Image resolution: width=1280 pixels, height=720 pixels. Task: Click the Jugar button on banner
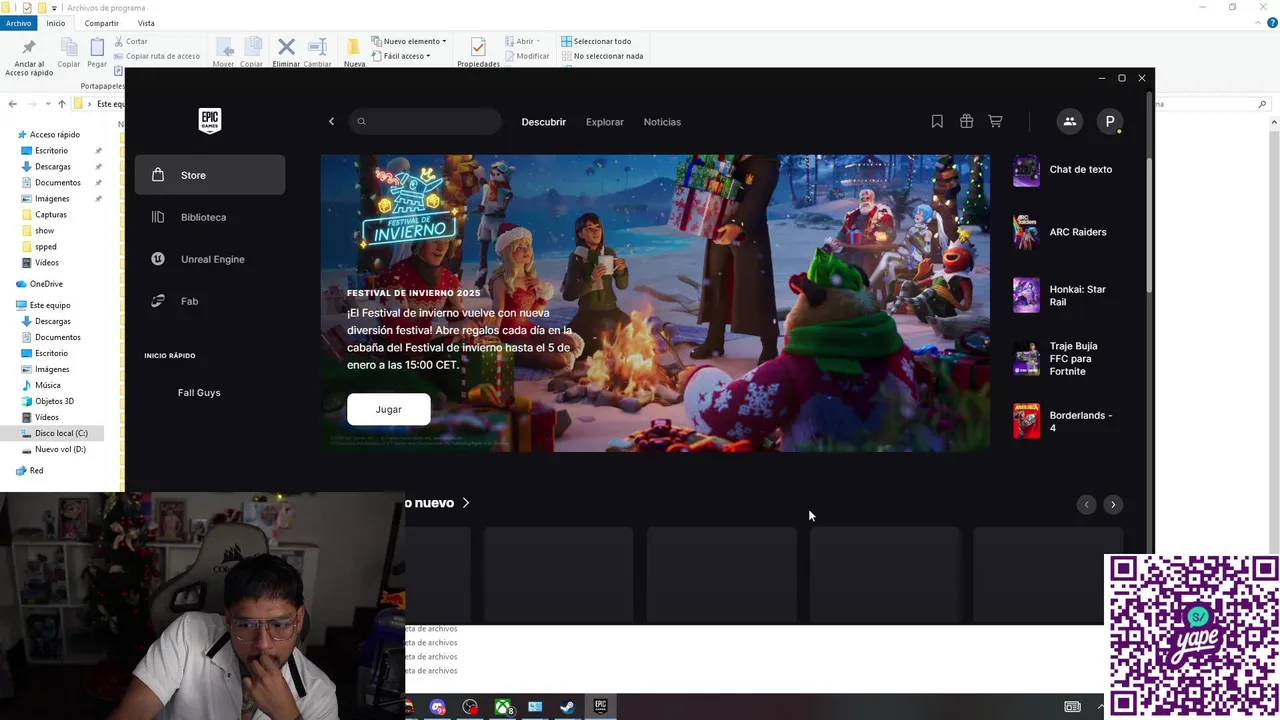[x=389, y=409]
